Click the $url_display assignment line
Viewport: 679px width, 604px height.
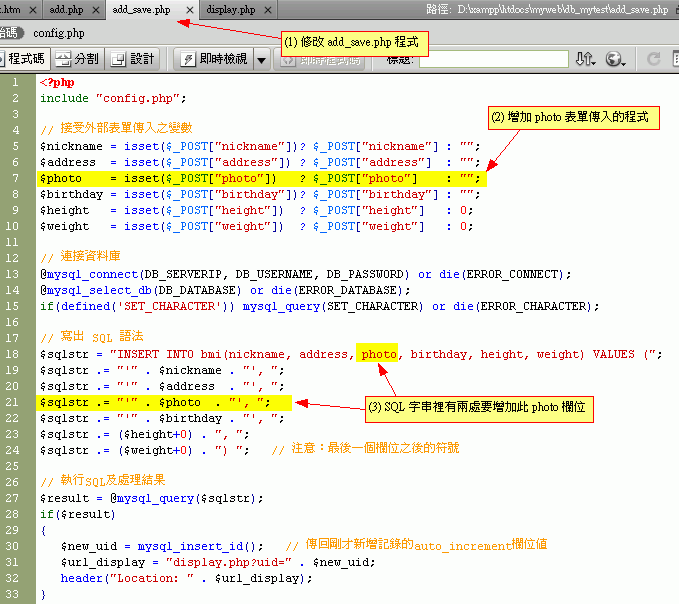218,563
